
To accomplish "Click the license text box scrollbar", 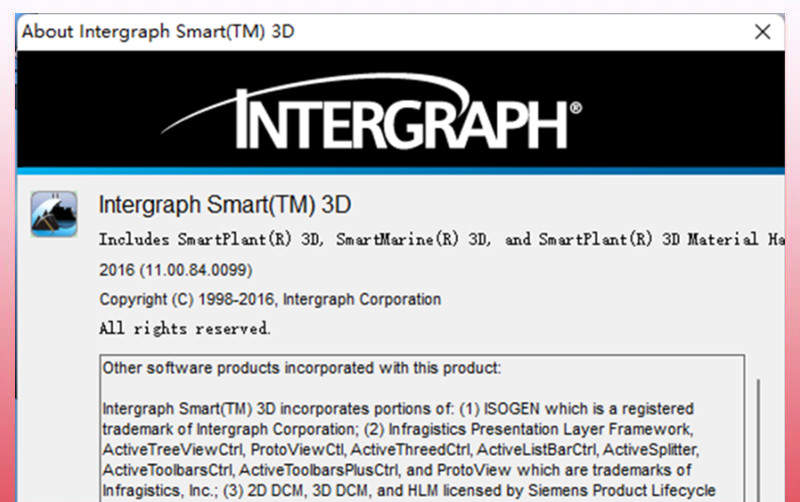I will point(758,440).
